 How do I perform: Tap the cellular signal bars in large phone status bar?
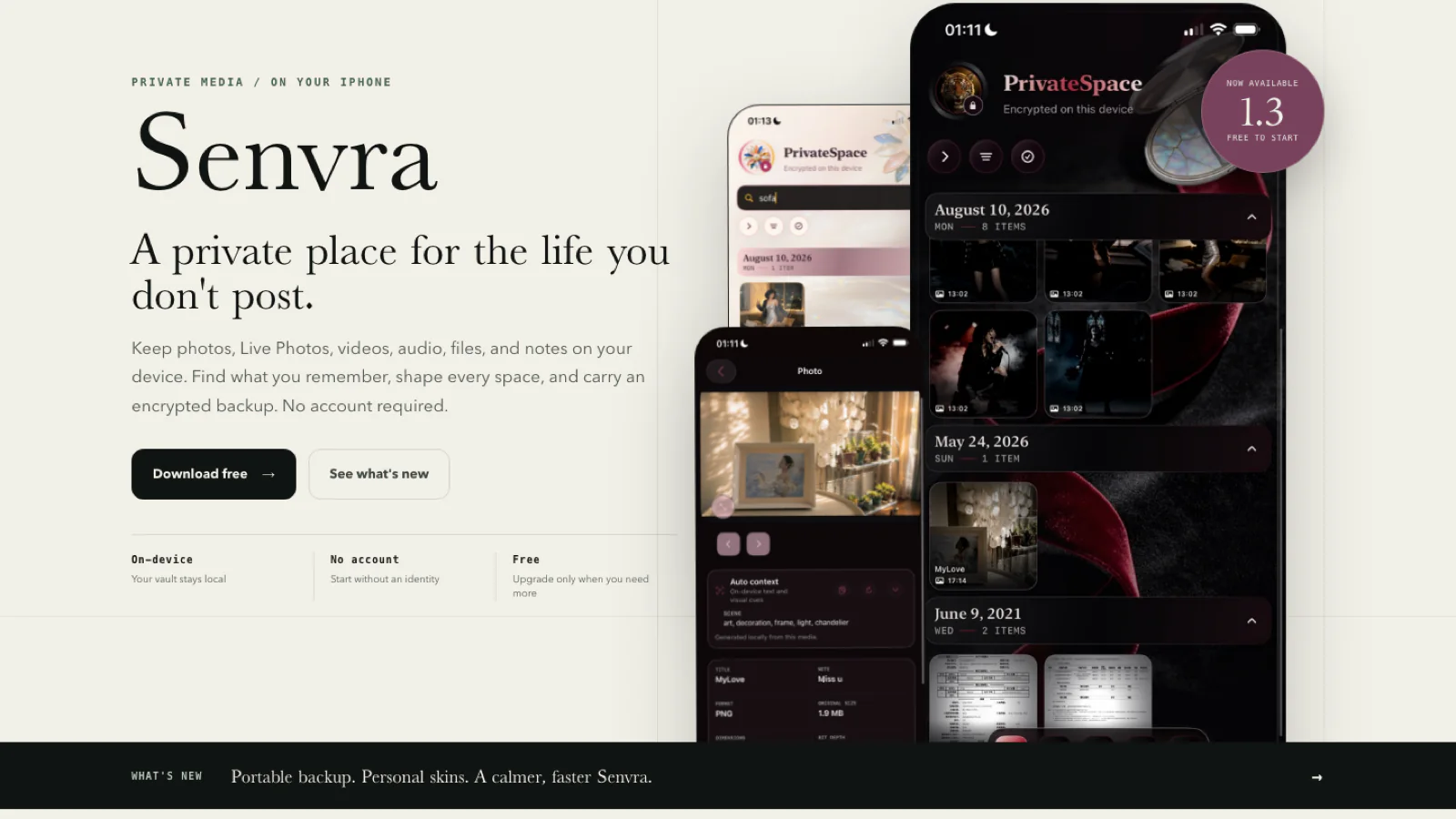pyautogui.click(x=1193, y=31)
